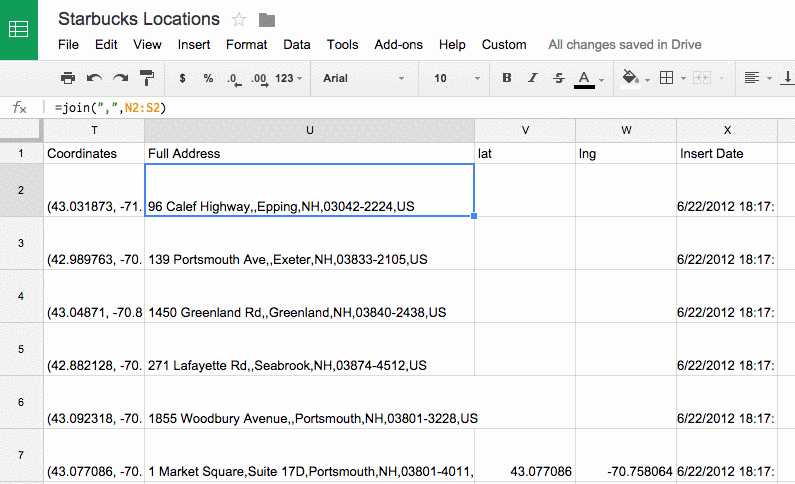Toggle bold formatting
The image size is (795, 484).
point(507,78)
